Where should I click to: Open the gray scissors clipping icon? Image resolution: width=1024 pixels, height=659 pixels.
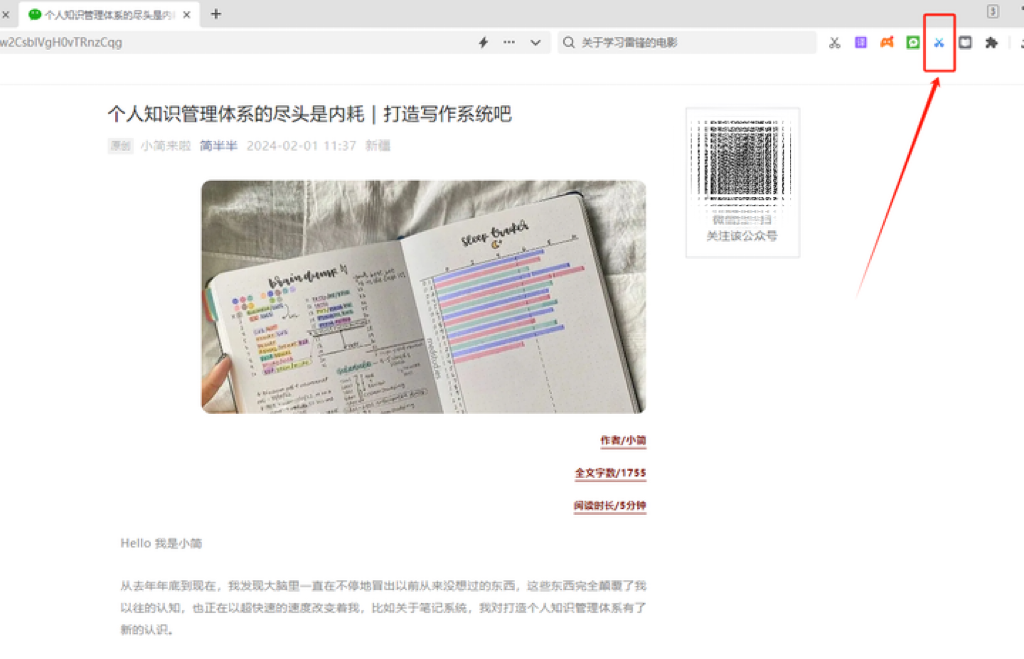(835, 42)
